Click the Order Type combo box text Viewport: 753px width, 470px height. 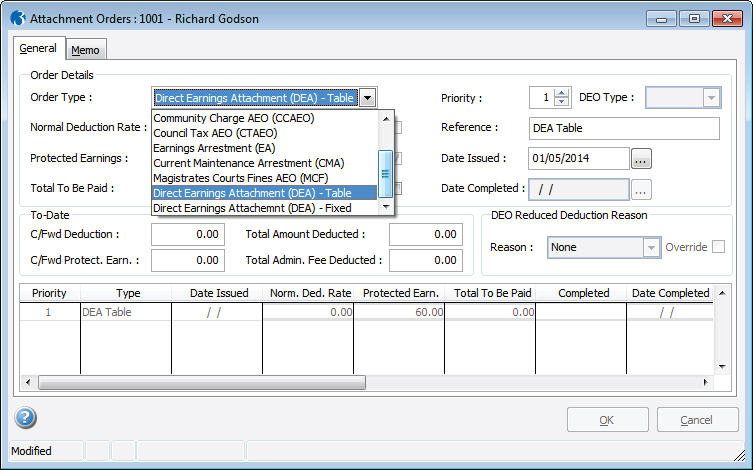click(255, 98)
